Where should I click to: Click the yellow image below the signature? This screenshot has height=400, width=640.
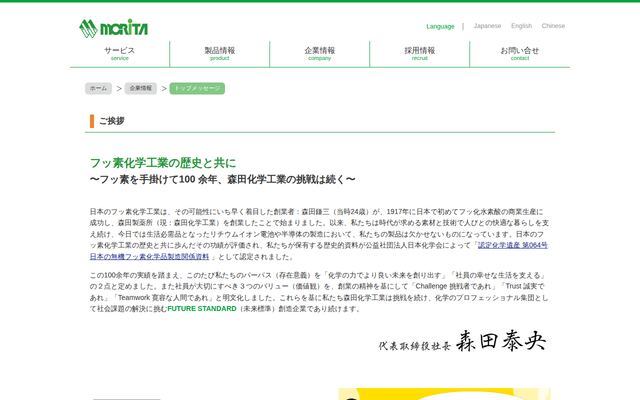444,394
